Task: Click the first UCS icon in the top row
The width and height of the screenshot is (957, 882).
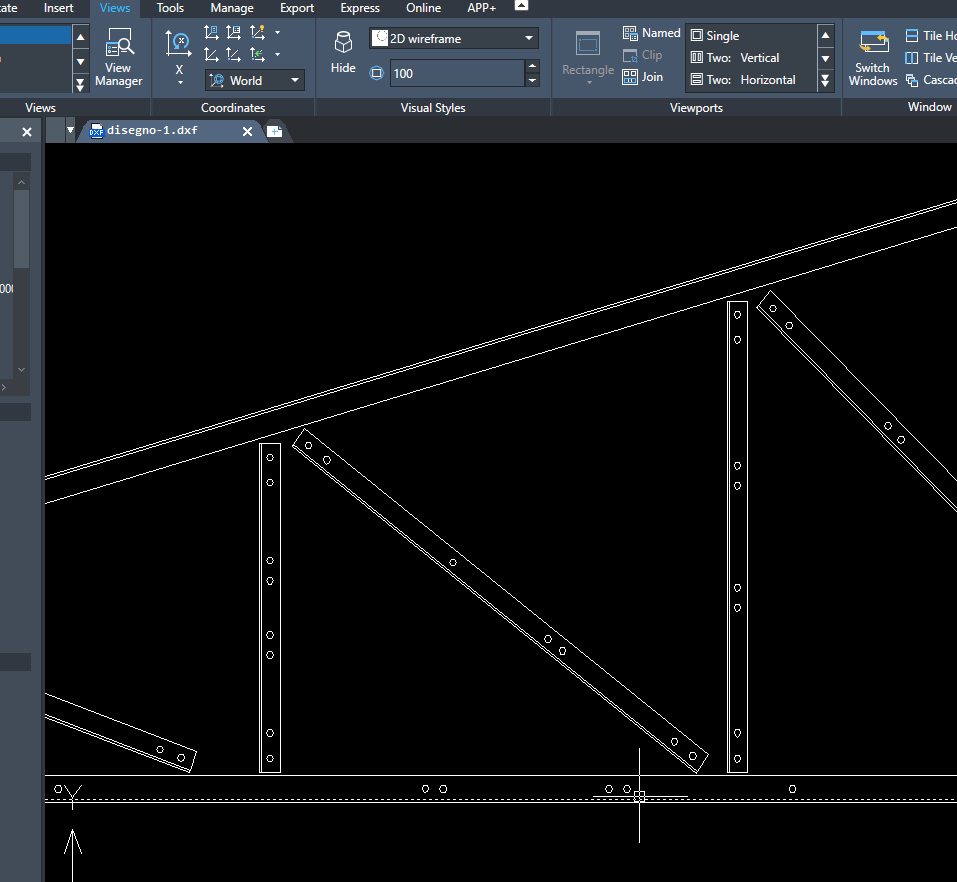Action: pyautogui.click(x=211, y=32)
